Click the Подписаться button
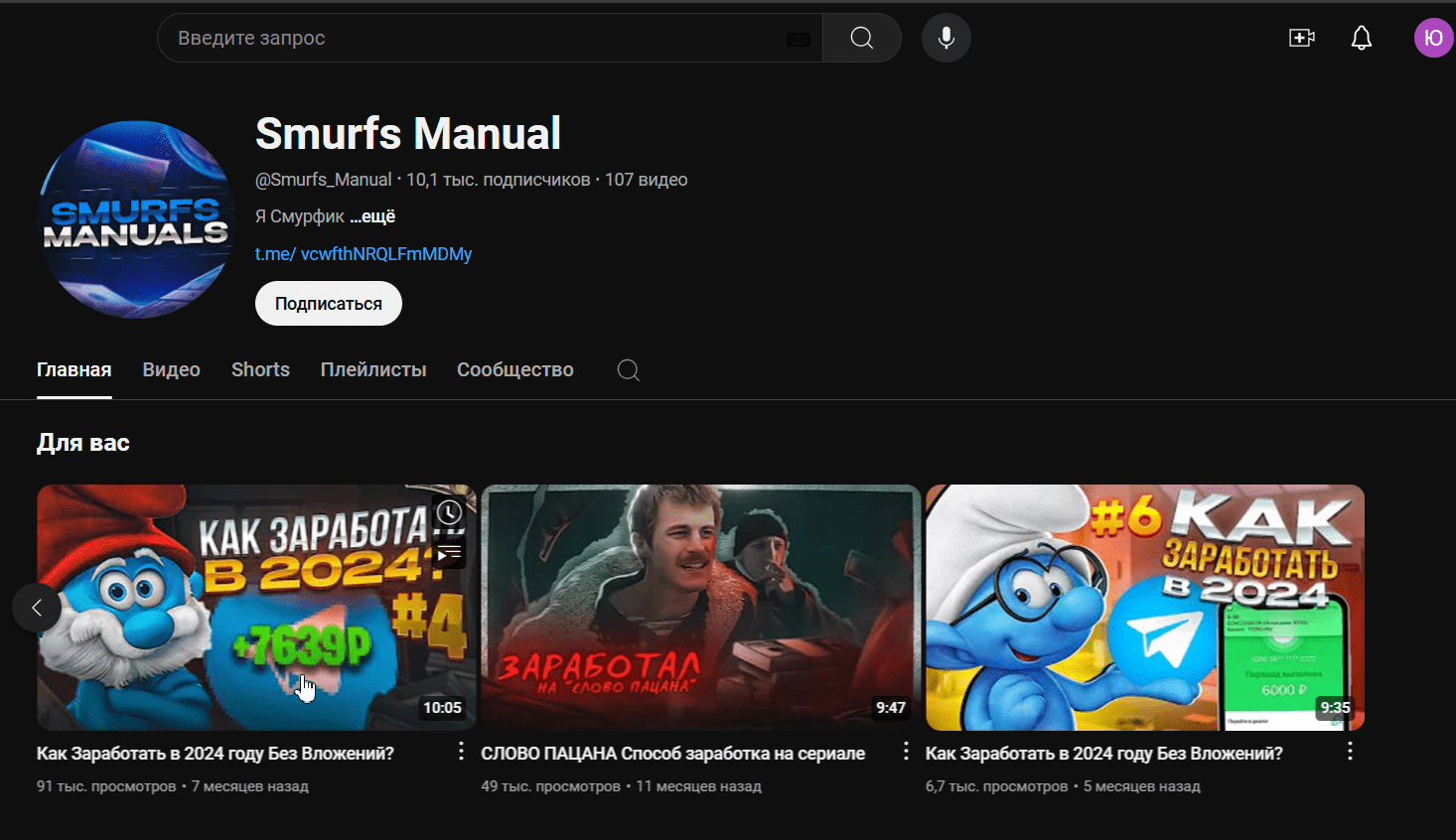 point(329,303)
